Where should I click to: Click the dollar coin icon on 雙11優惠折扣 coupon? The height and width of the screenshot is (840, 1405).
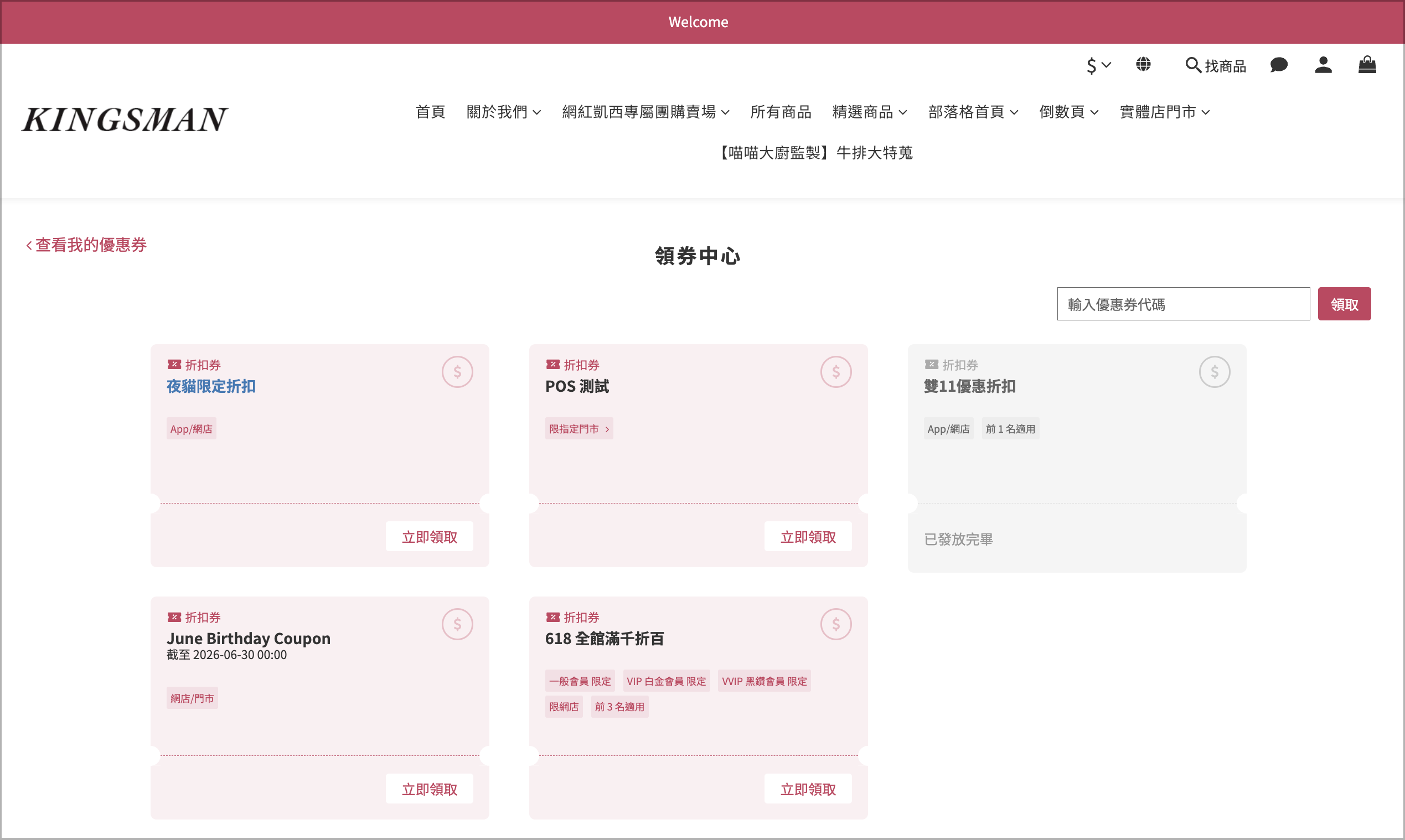(1214, 372)
